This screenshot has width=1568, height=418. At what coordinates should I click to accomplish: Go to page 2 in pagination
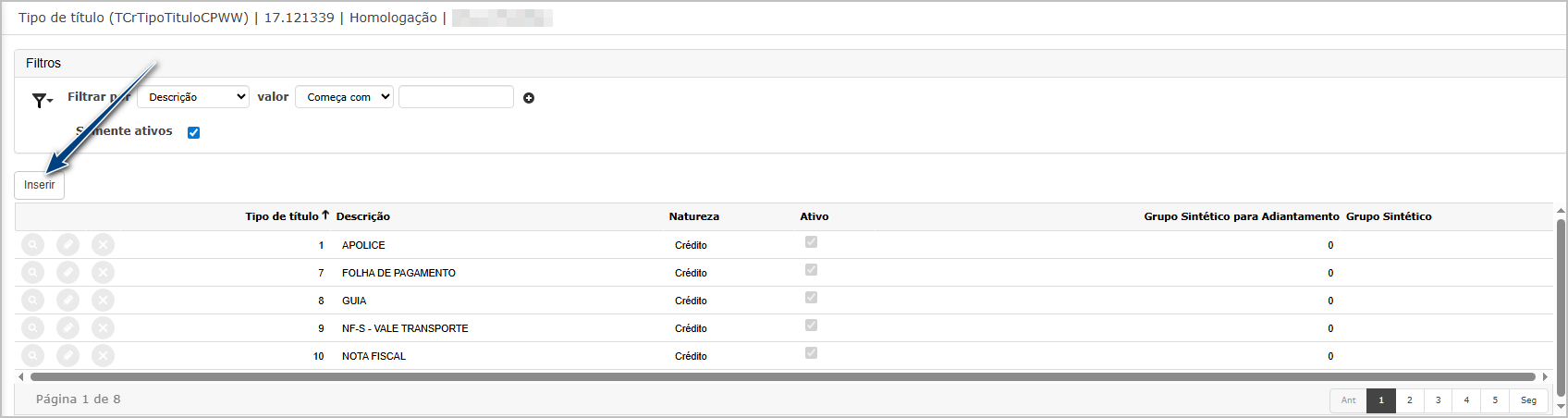[x=1409, y=400]
